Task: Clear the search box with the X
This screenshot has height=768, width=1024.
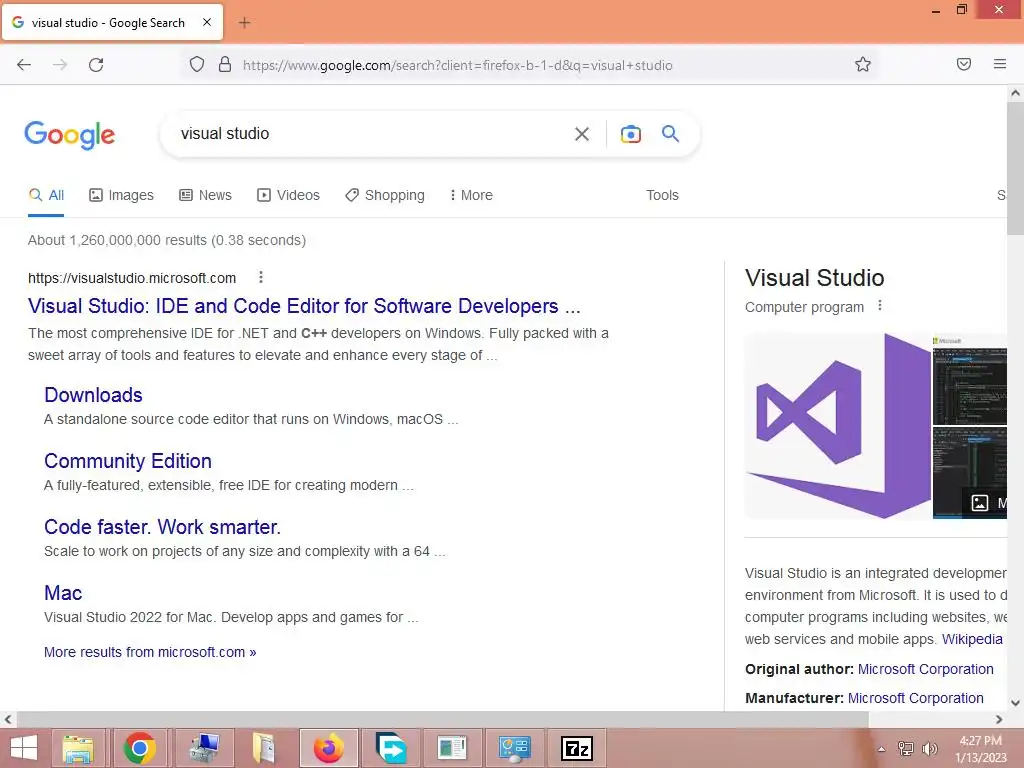Action: 582,134
